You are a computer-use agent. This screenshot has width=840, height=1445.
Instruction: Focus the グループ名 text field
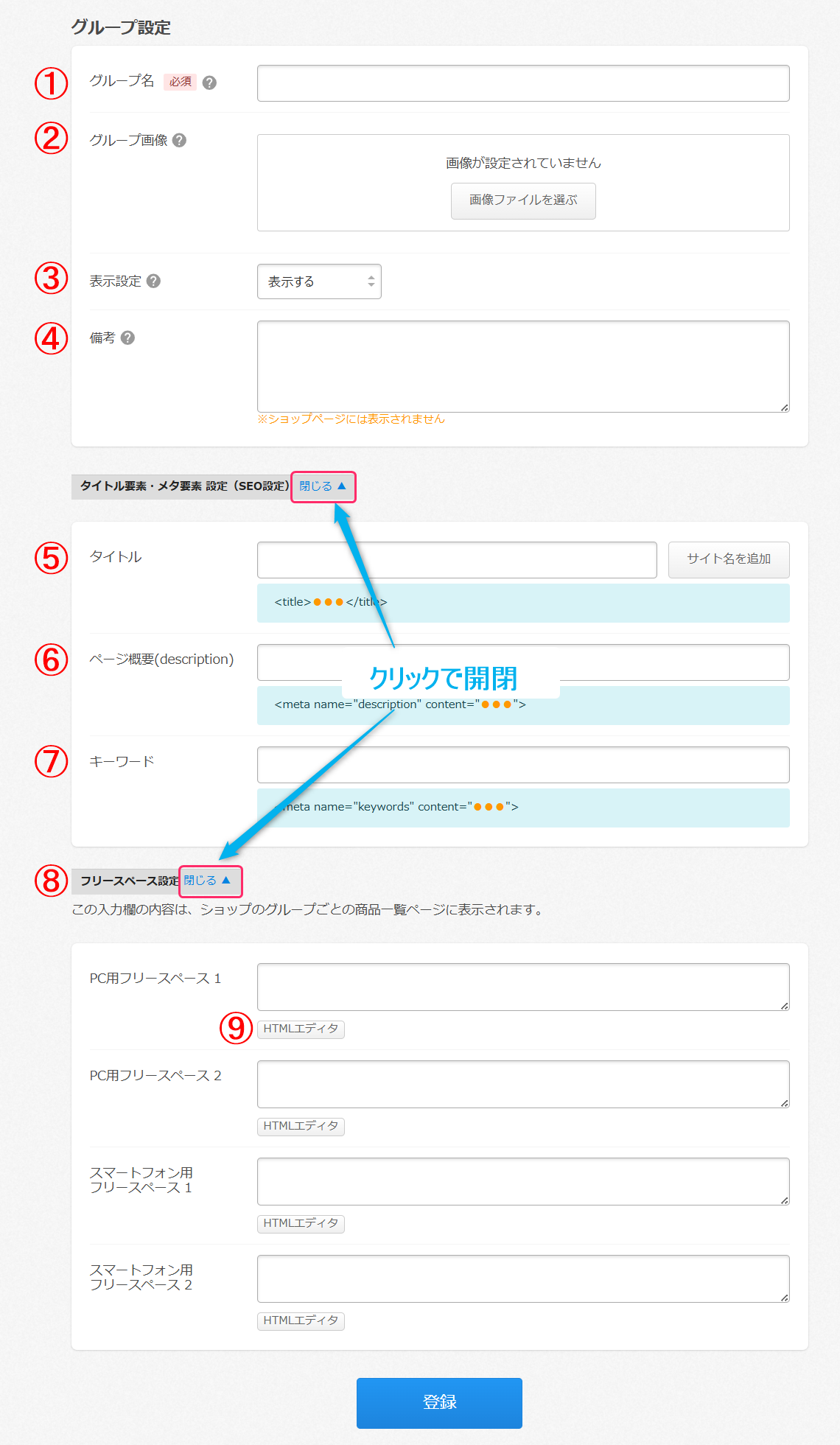[522, 83]
